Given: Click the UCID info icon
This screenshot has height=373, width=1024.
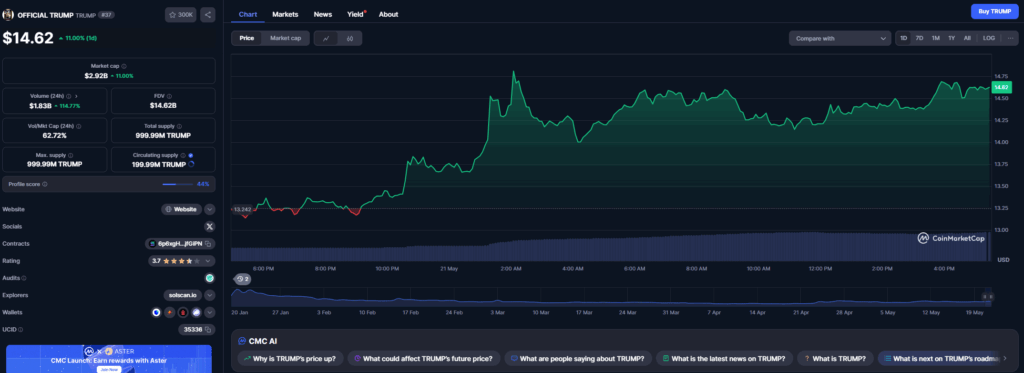Looking at the screenshot, I should (x=21, y=330).
